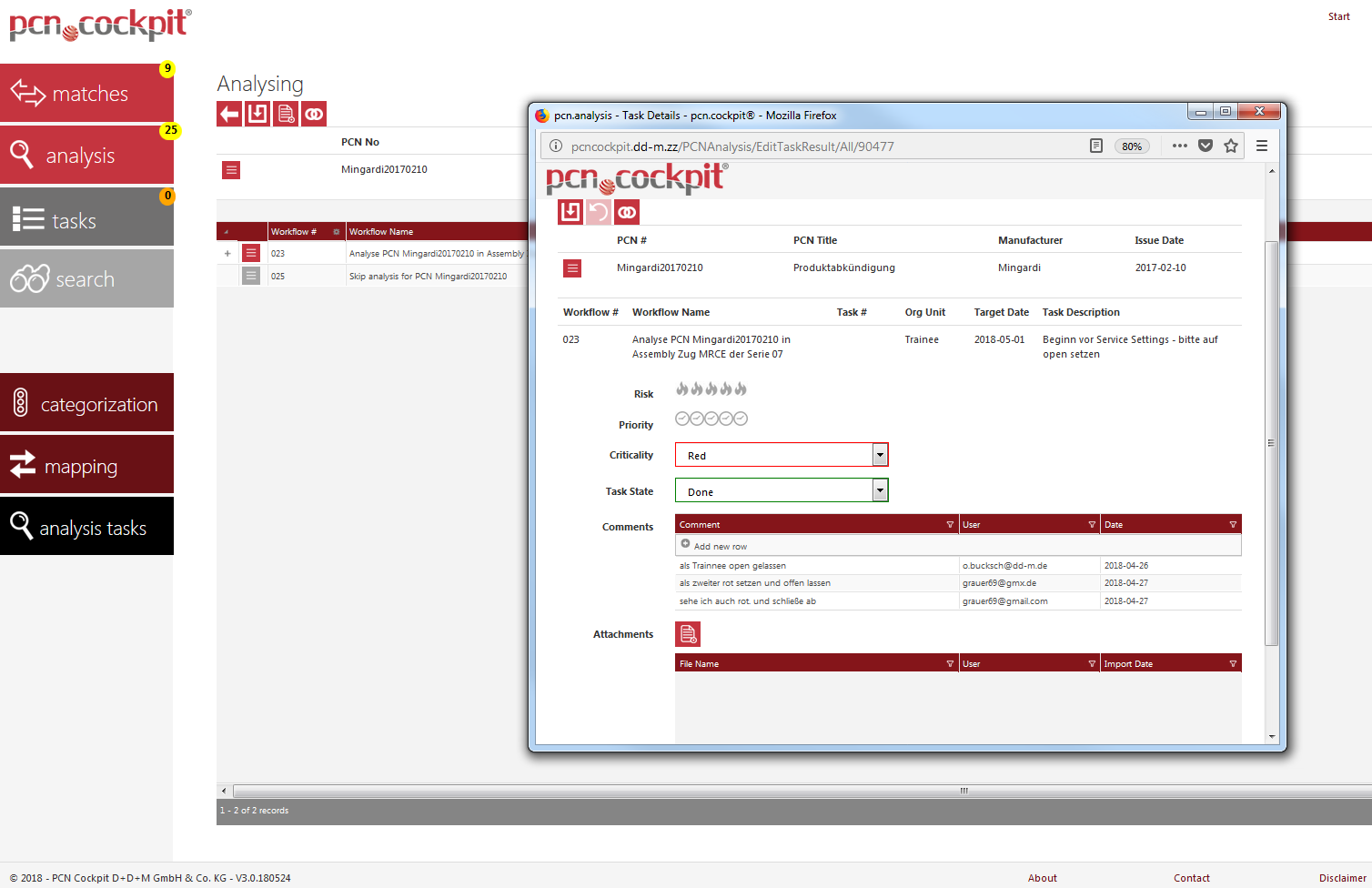Click the save icon in the popup toolbar
1372x888 pixels.
[x=570, y=212]
